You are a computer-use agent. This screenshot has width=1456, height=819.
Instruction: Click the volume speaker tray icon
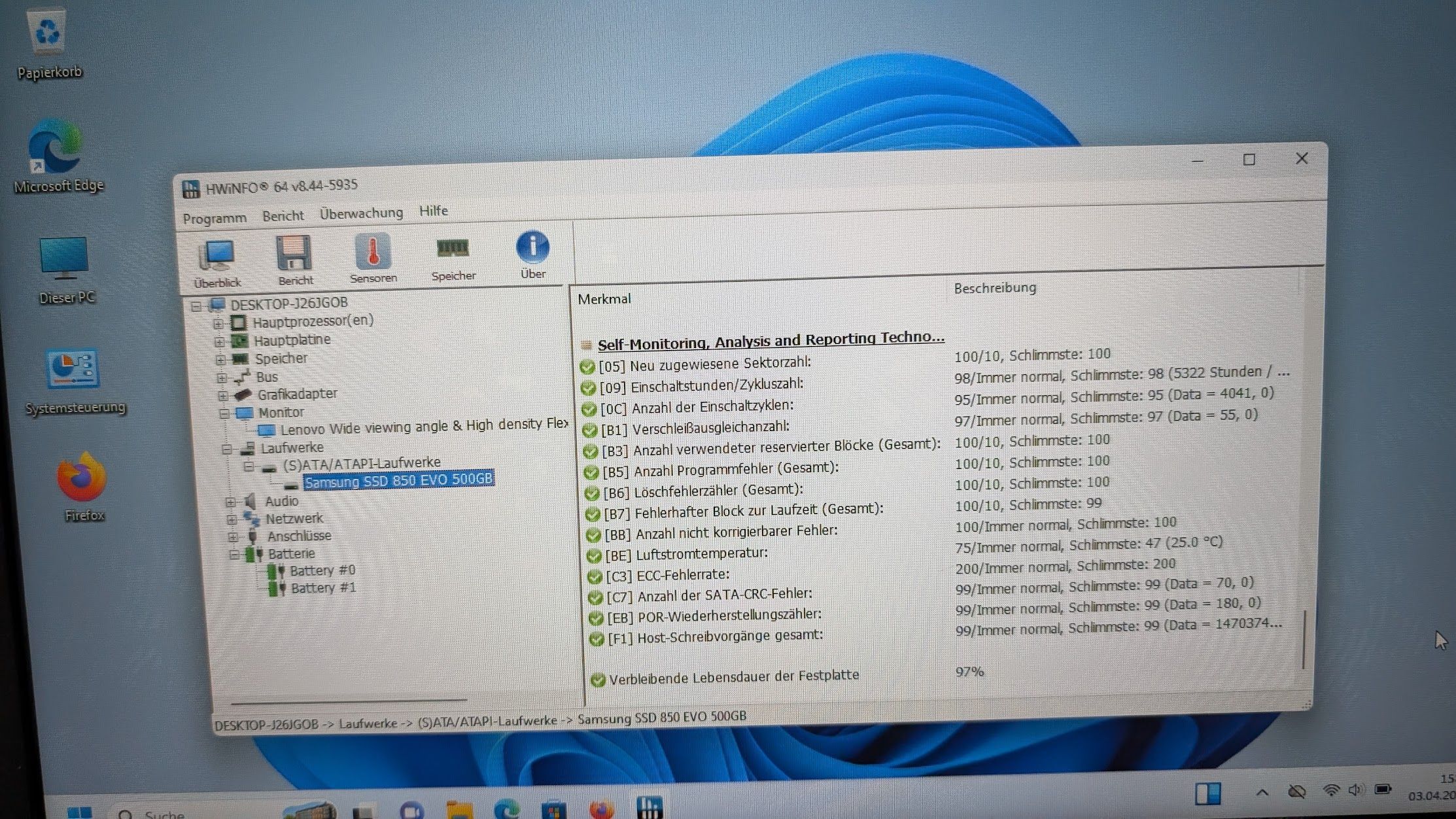pyautogui.click(x=1356, y=790)
